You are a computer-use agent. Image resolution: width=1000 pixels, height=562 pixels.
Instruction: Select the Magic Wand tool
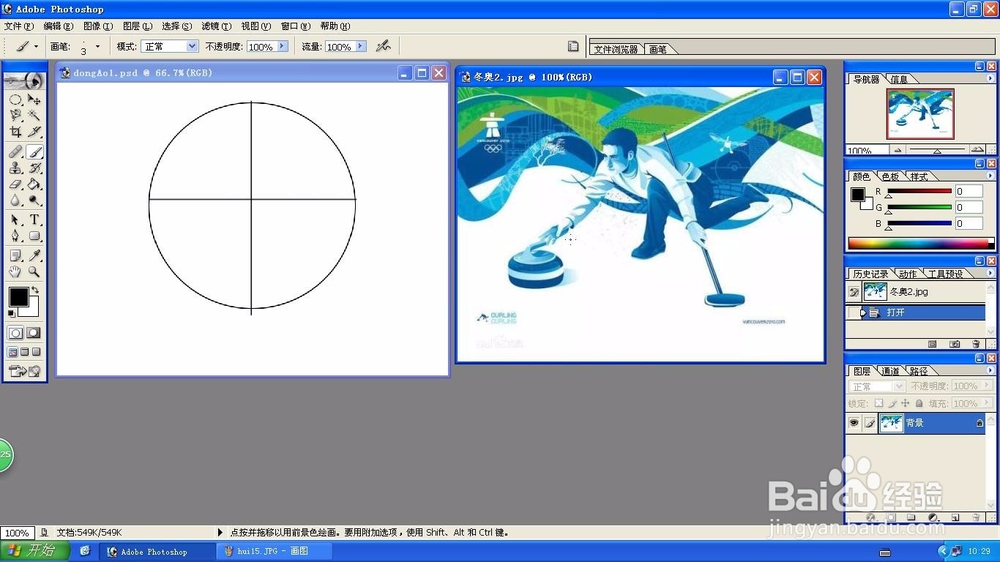(34, 115)
